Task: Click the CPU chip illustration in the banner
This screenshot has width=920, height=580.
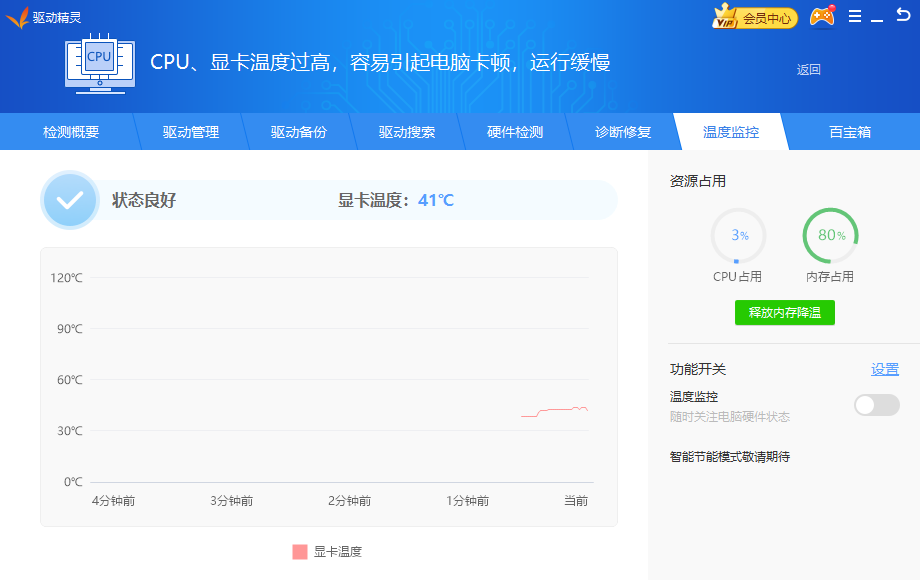Action: tap(98, 62)
